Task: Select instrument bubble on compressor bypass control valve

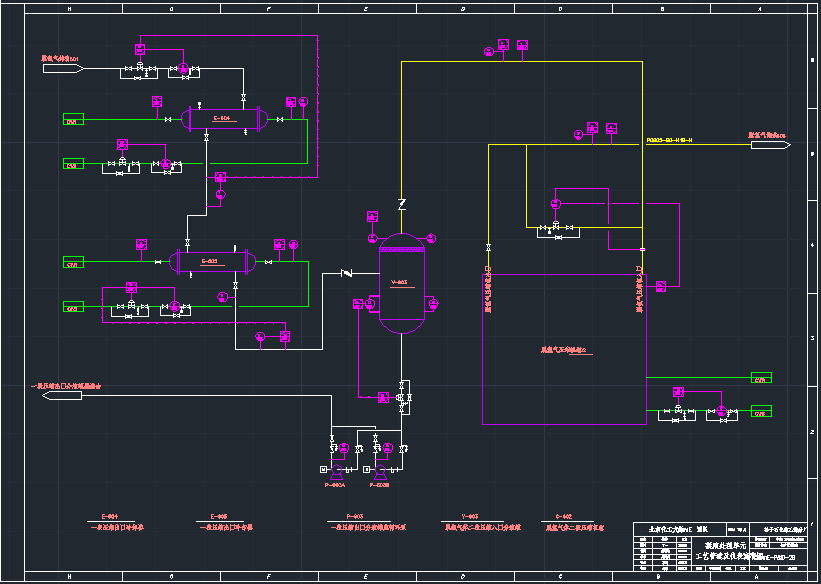Action: (555, 204)
